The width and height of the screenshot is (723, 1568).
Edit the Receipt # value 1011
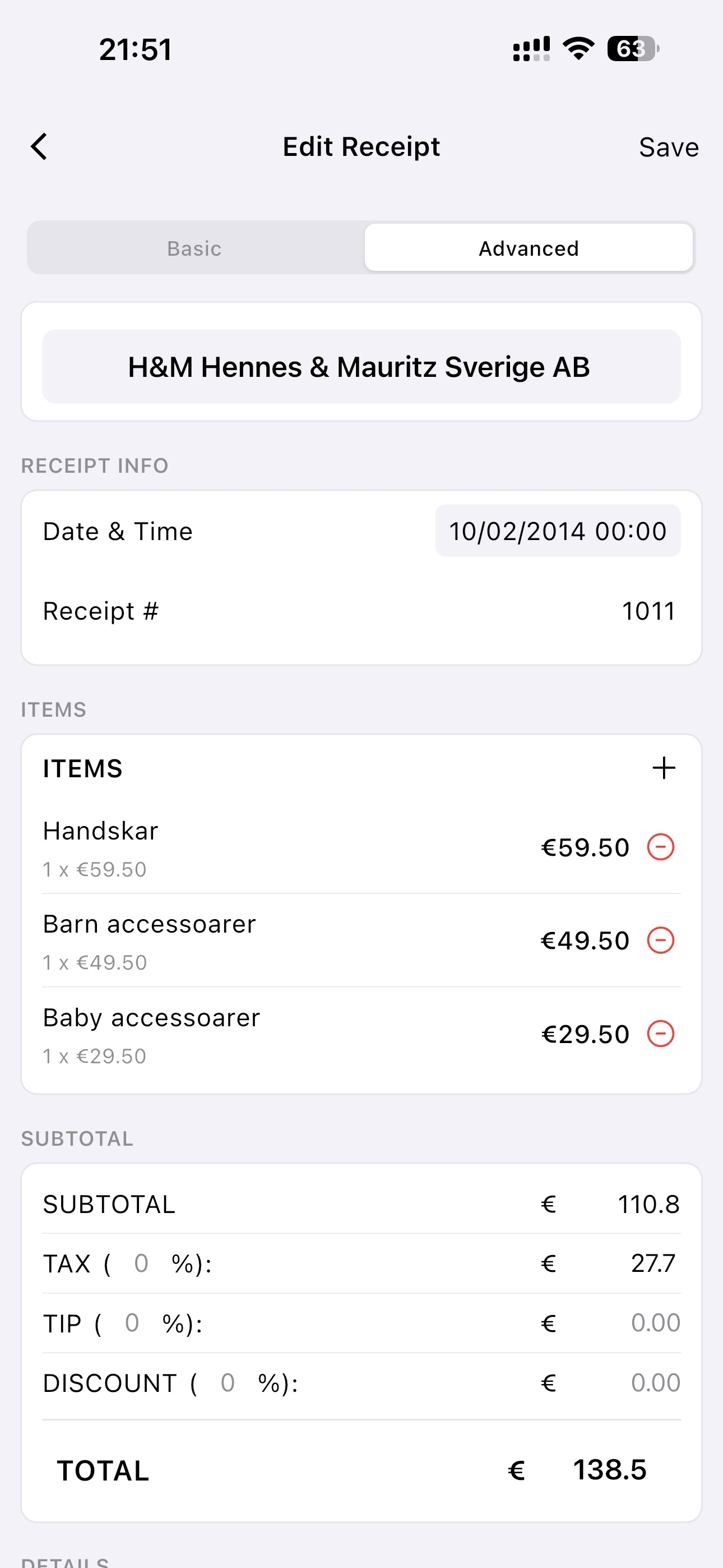coord(648,611)
